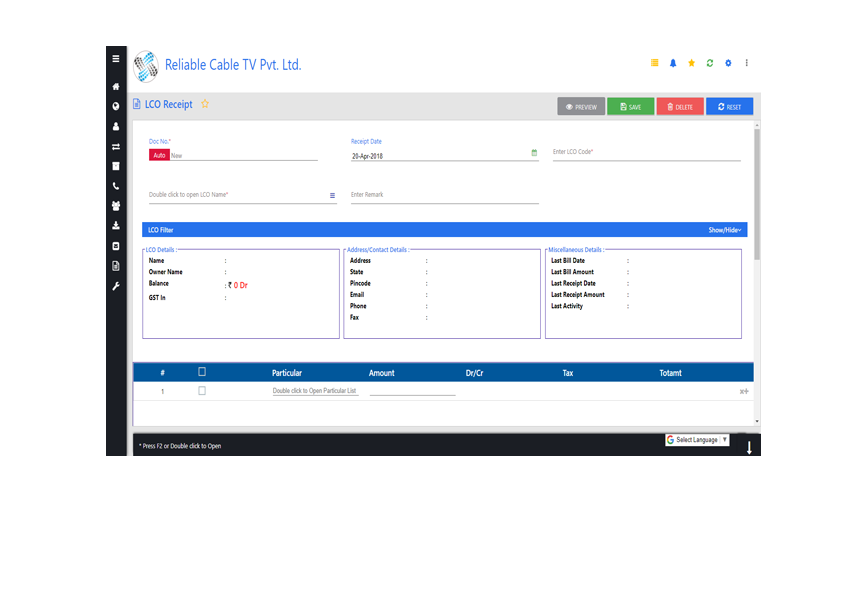
Task: Click the green Save button
Action: tap(631, 107)
